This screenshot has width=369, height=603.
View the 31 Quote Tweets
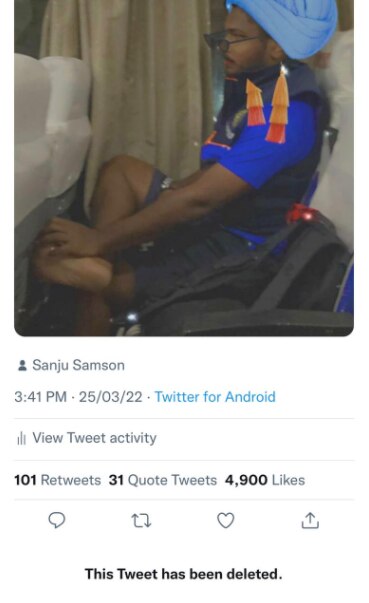[x=163, y=480]
